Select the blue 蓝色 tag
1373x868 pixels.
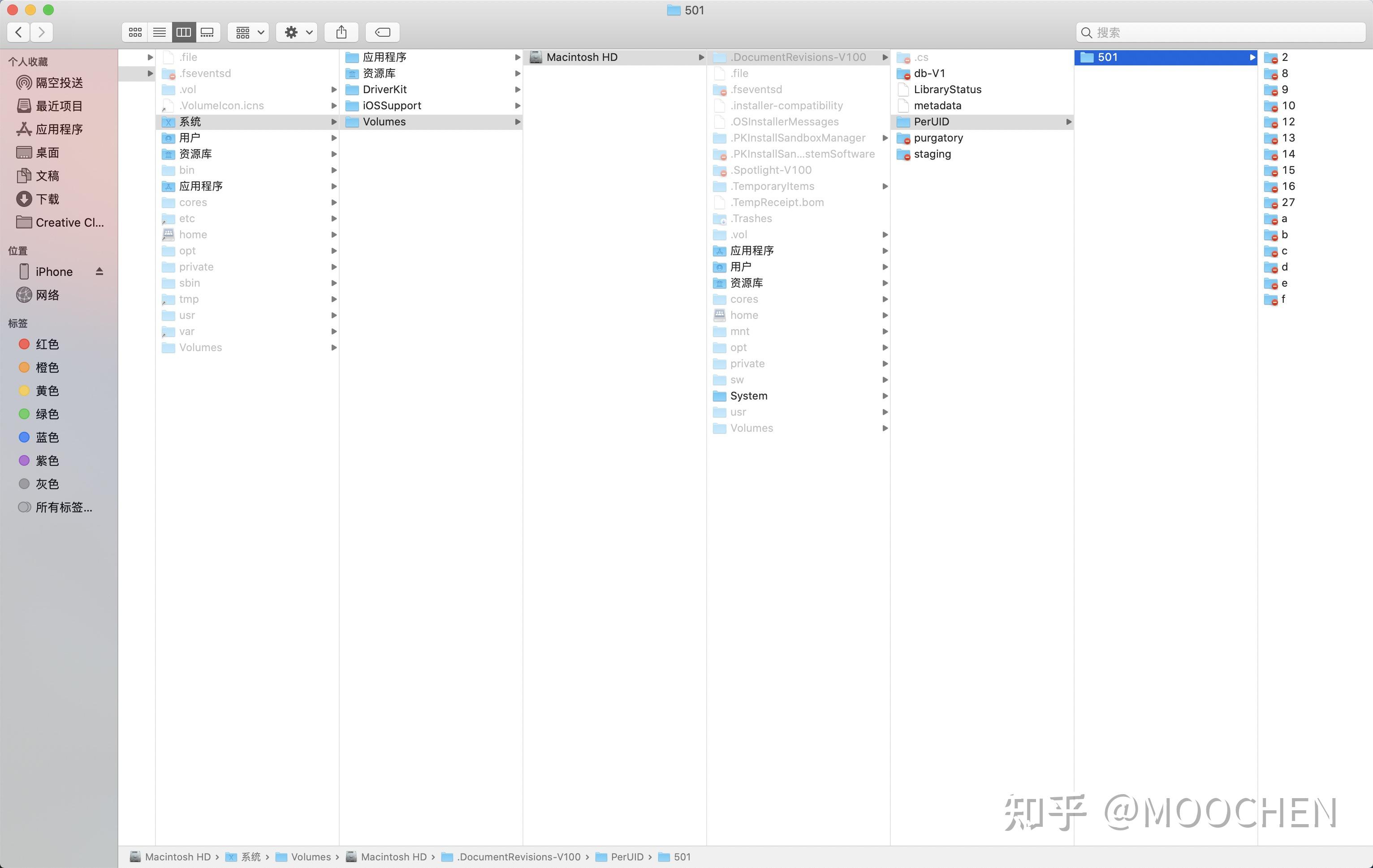pyautogui.click(x=47, y=437)
